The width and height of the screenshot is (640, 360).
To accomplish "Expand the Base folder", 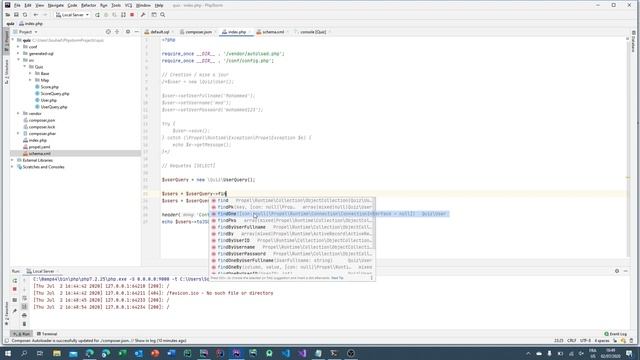I will tap(30, 73).
